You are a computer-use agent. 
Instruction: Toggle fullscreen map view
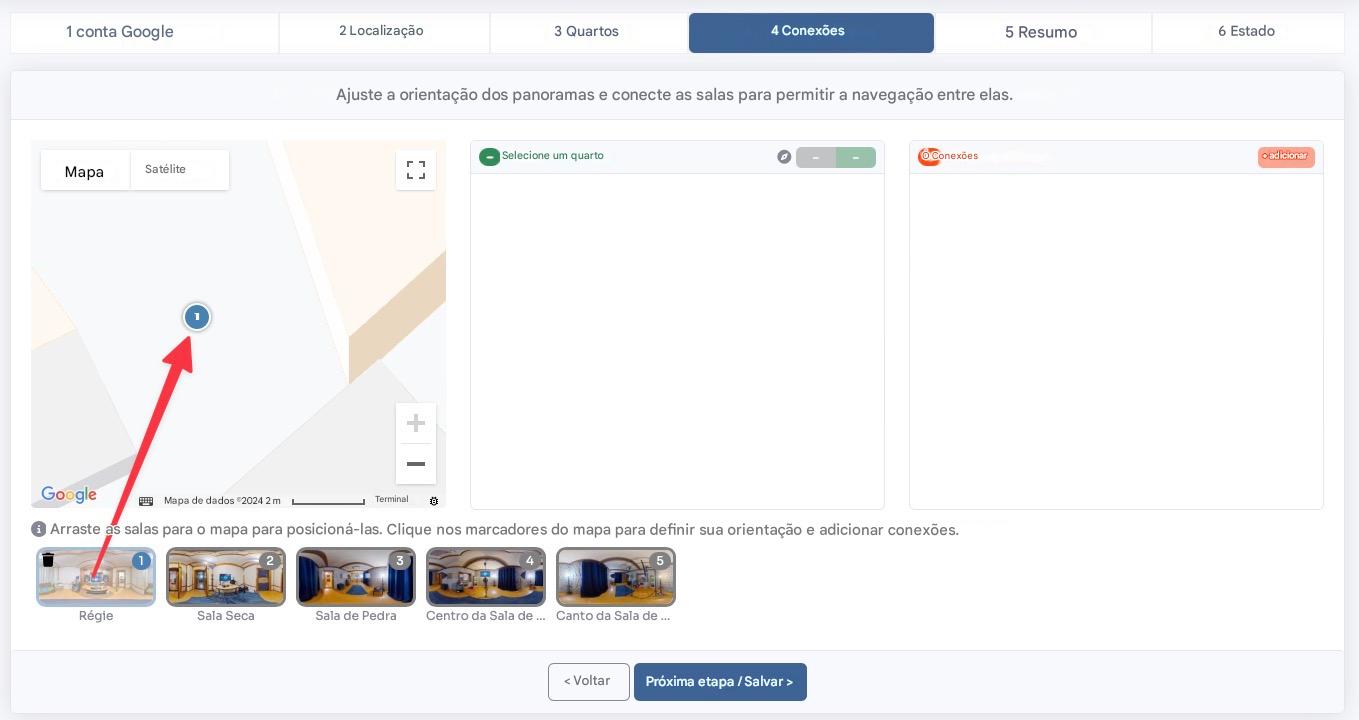[x=416, y=170]
